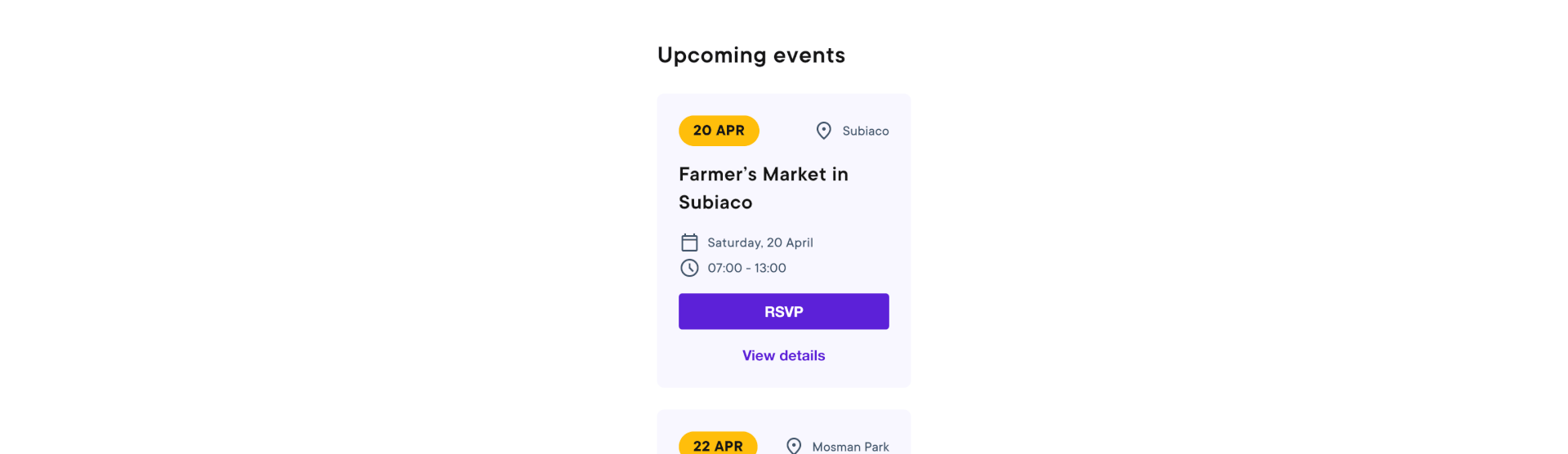The height and width of the screenshot is (454, 1568).
Task: Click the word April in the event date
Action: point(800,243)
